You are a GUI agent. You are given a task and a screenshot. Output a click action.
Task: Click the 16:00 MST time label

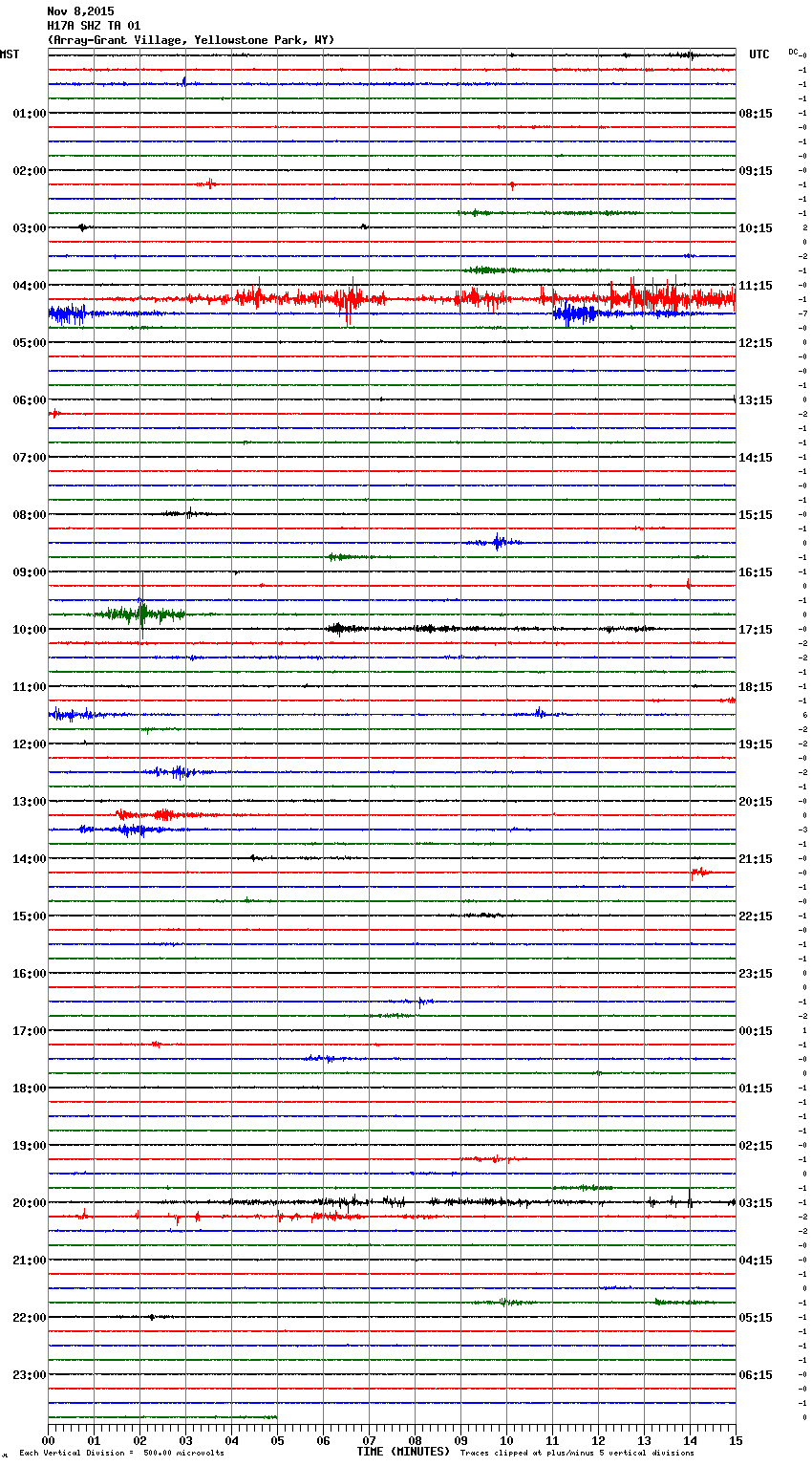click(30, 974)
